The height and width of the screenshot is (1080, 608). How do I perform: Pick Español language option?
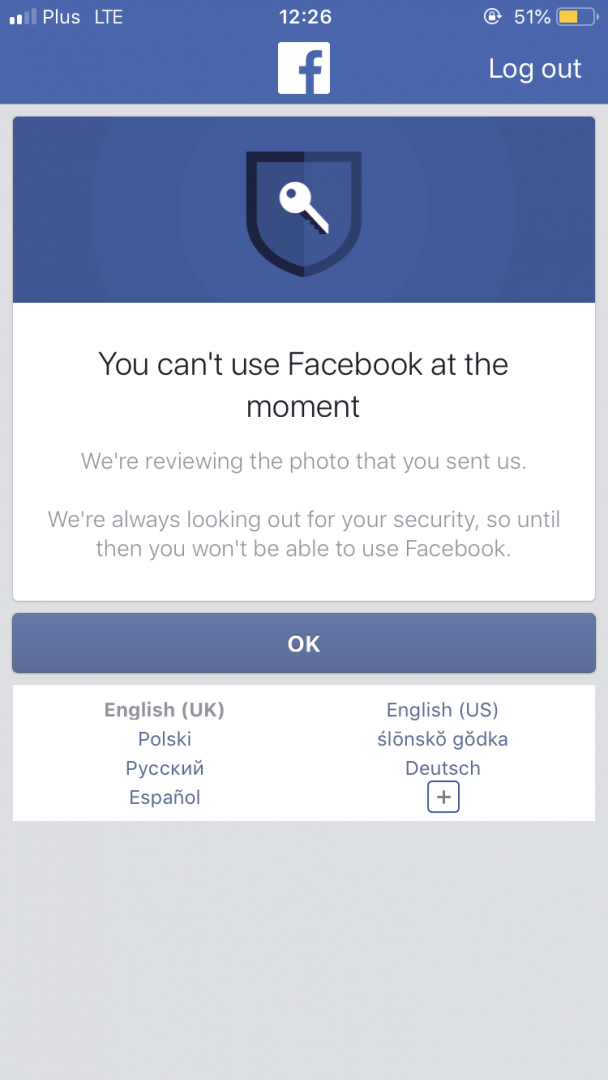(x=164, y=797)
